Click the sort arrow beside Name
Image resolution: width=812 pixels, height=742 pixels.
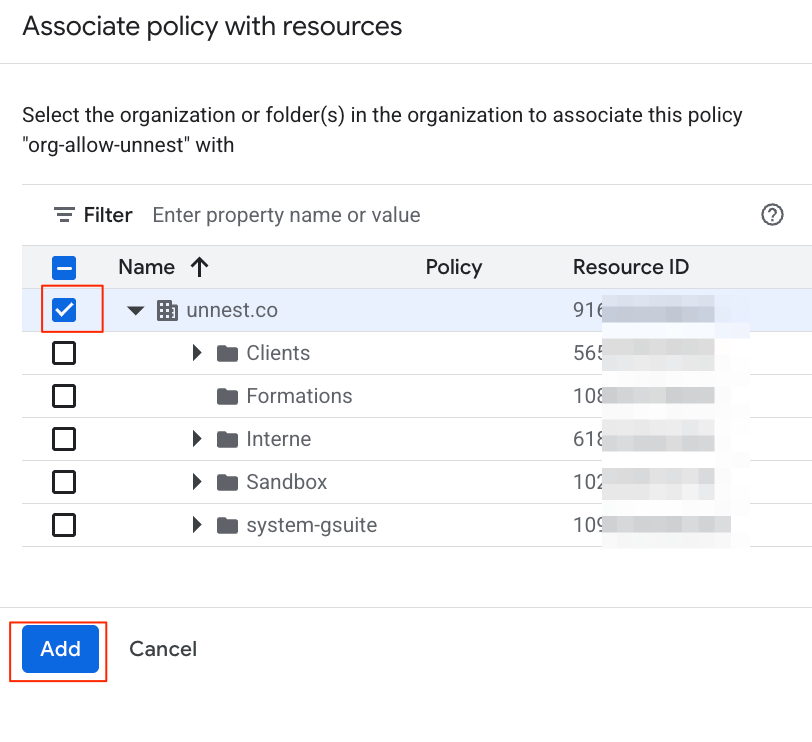point(199,267)
